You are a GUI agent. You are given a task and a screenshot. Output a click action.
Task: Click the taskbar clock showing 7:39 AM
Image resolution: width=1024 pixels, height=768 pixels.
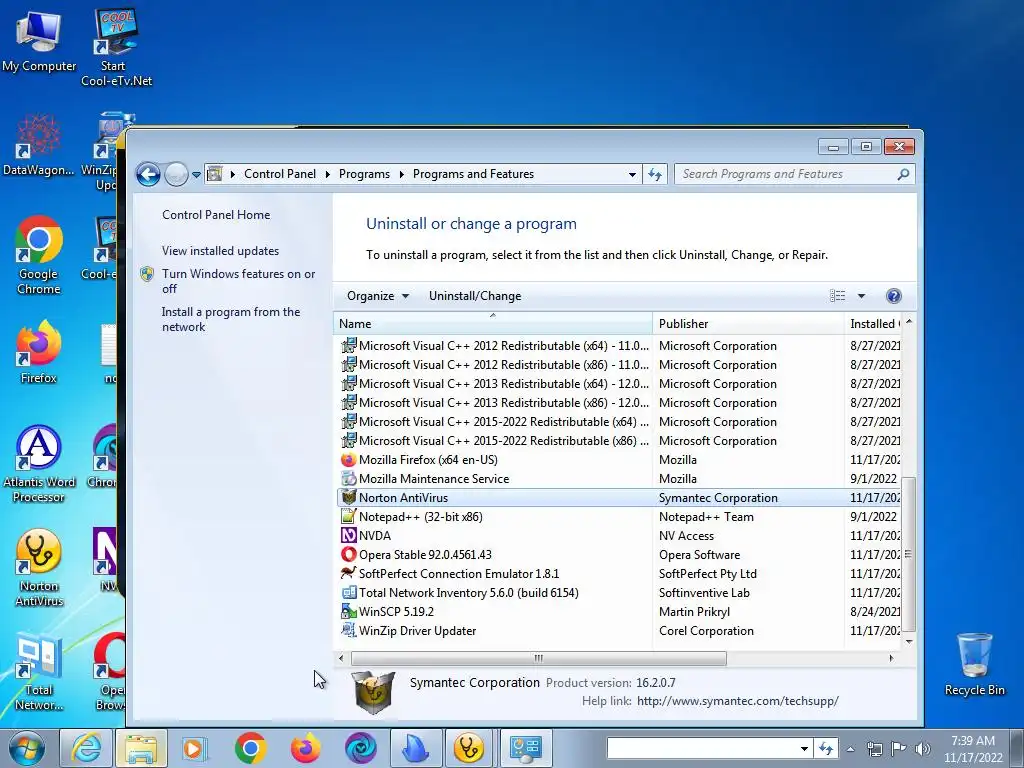click(x=973, y=748)
